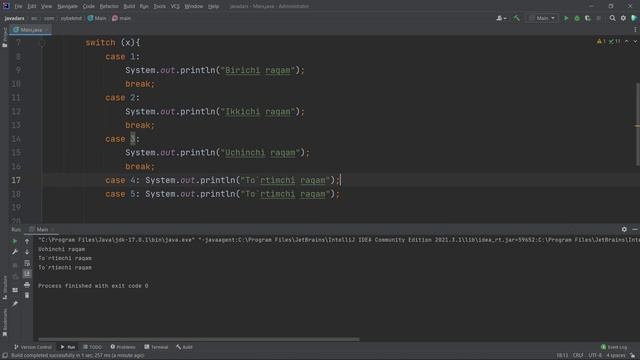The width and height of the screenshot is (640, 360).
Task: Run Main with the green play button
Action: click(x=566, y=18)
